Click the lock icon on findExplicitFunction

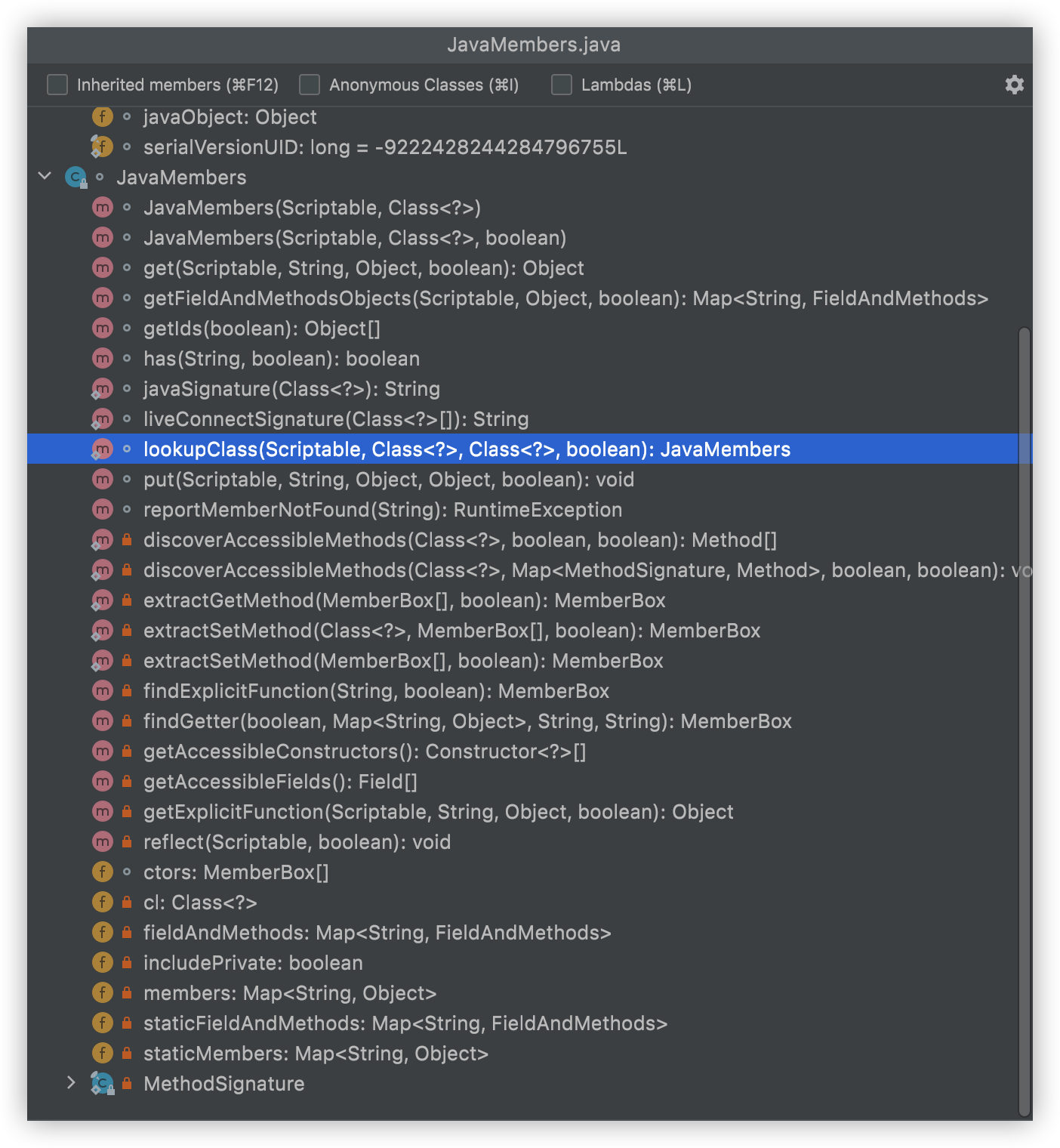coord(127,690)
